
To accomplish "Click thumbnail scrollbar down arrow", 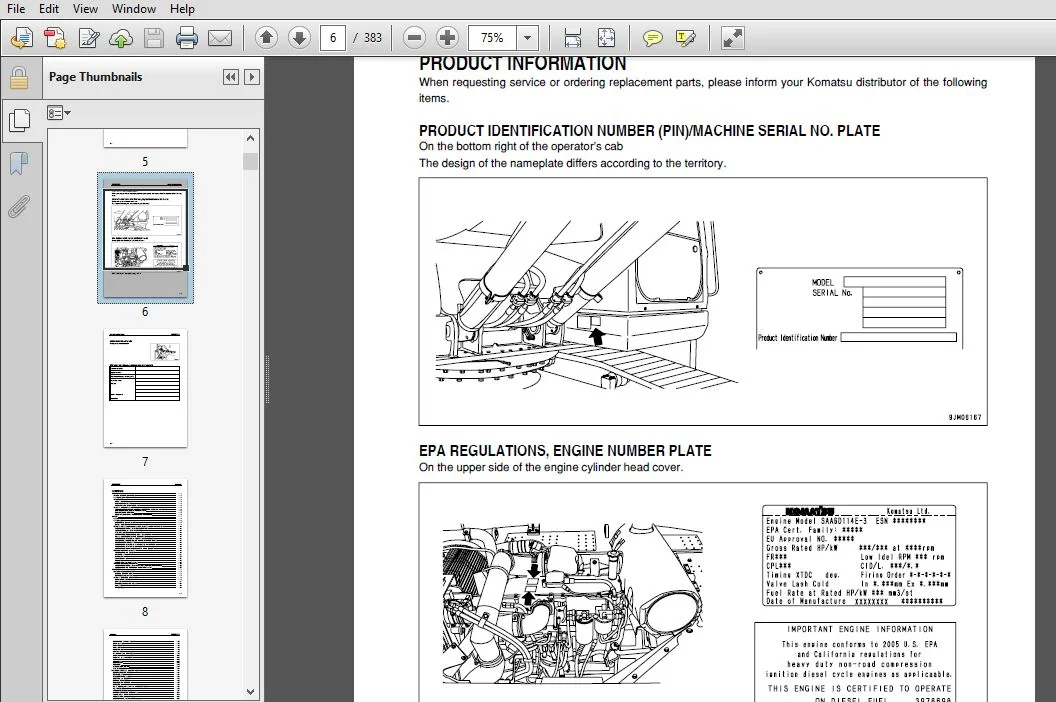I will pos(251,692).
